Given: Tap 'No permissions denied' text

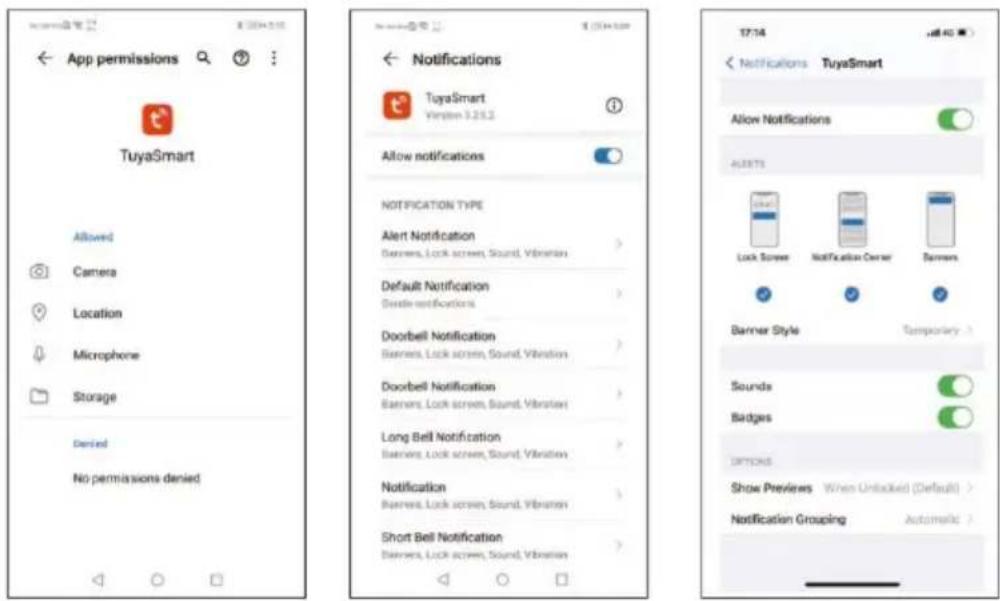Looking at the screenshot, I should (136, 478).
